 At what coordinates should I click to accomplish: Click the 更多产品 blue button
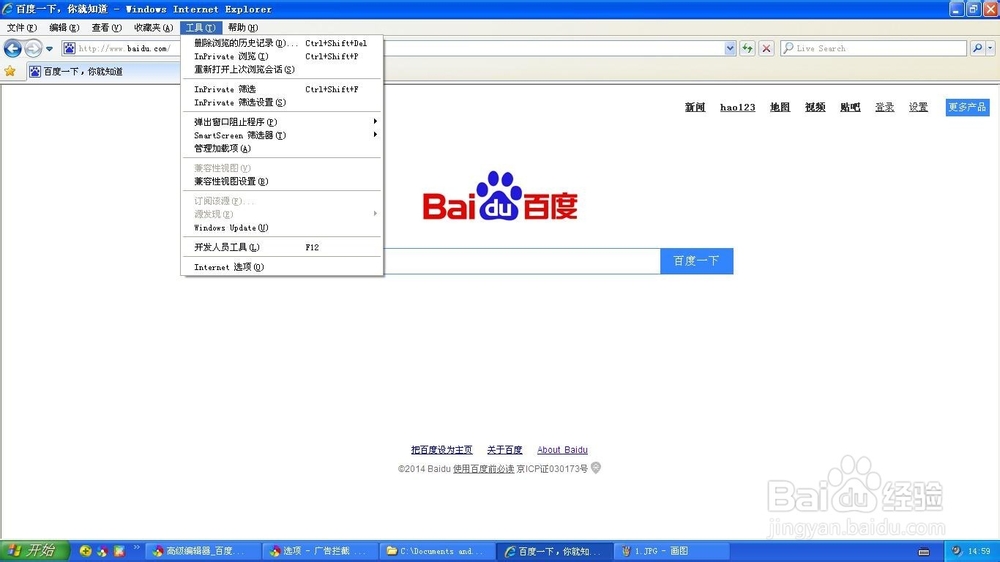[967, 107]
